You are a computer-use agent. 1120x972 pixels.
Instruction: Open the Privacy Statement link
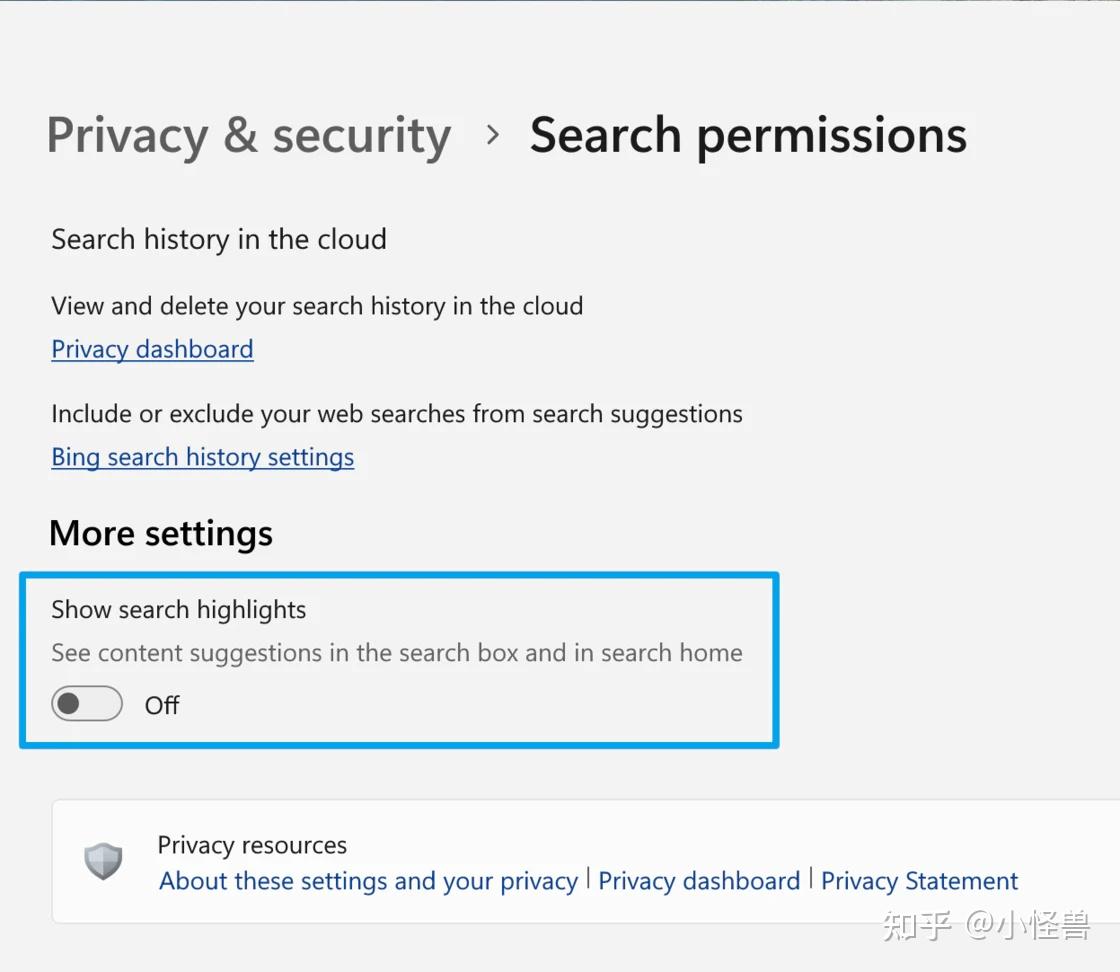pyautogui.click(x=919, y=881)
